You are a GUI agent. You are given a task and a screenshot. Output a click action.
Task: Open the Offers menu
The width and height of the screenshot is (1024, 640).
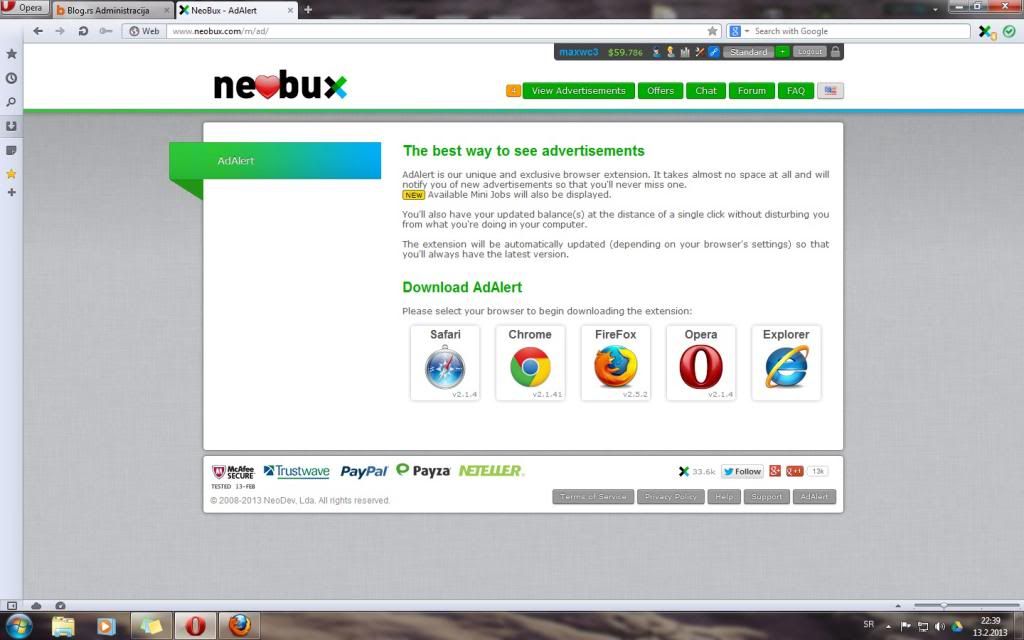coord(660,91)
